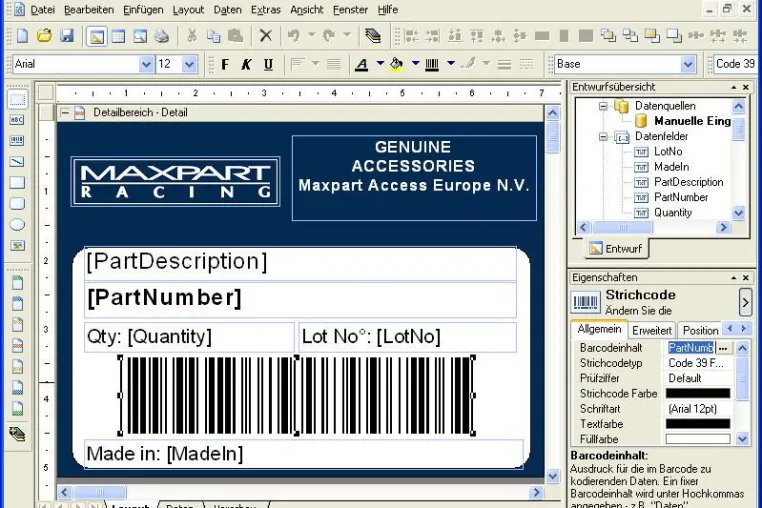Open the Arial font name dropdown
Viewport: 762px width, 508px height.
(x=146, y=64)
